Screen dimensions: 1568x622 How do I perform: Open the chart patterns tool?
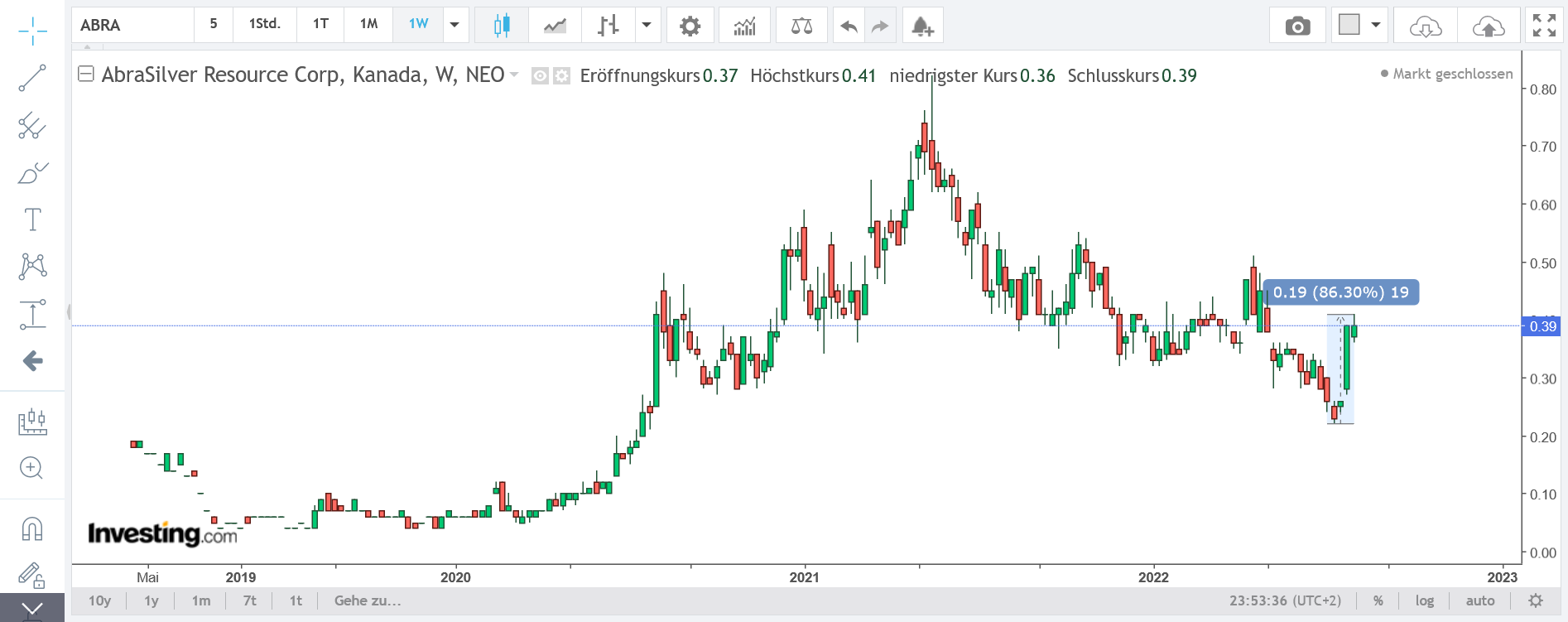click(32, 266)
